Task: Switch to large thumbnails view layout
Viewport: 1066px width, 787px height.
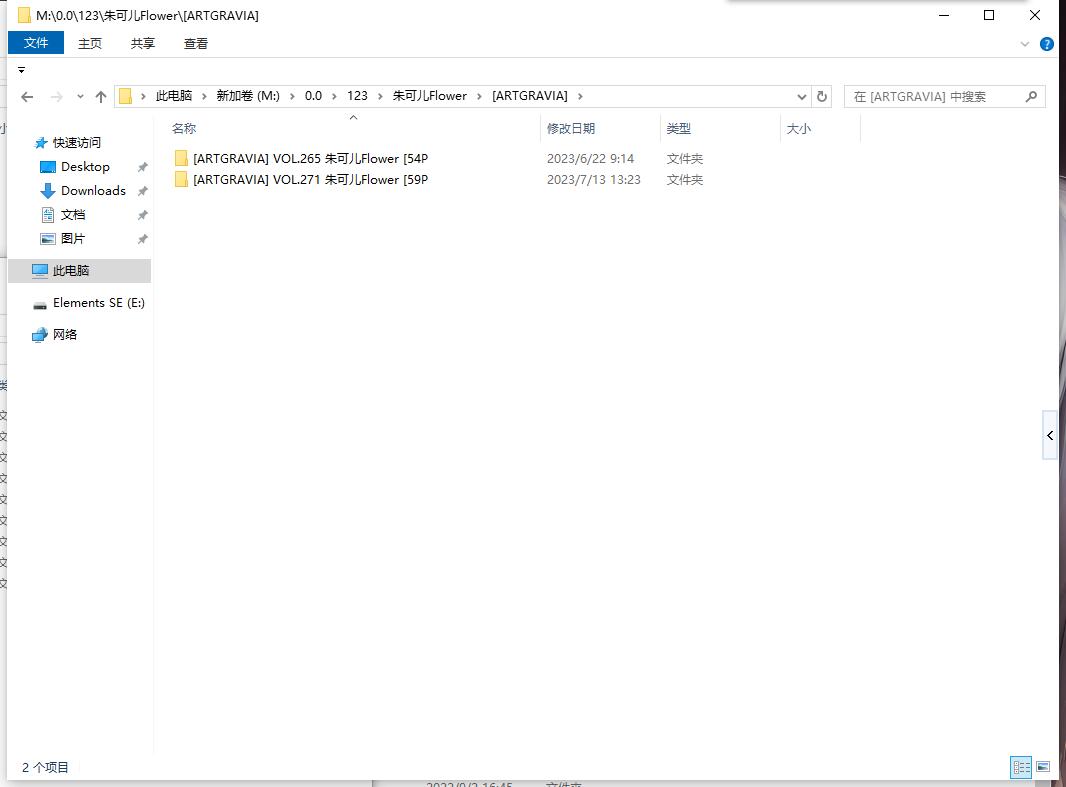Action: [1043, 767]
